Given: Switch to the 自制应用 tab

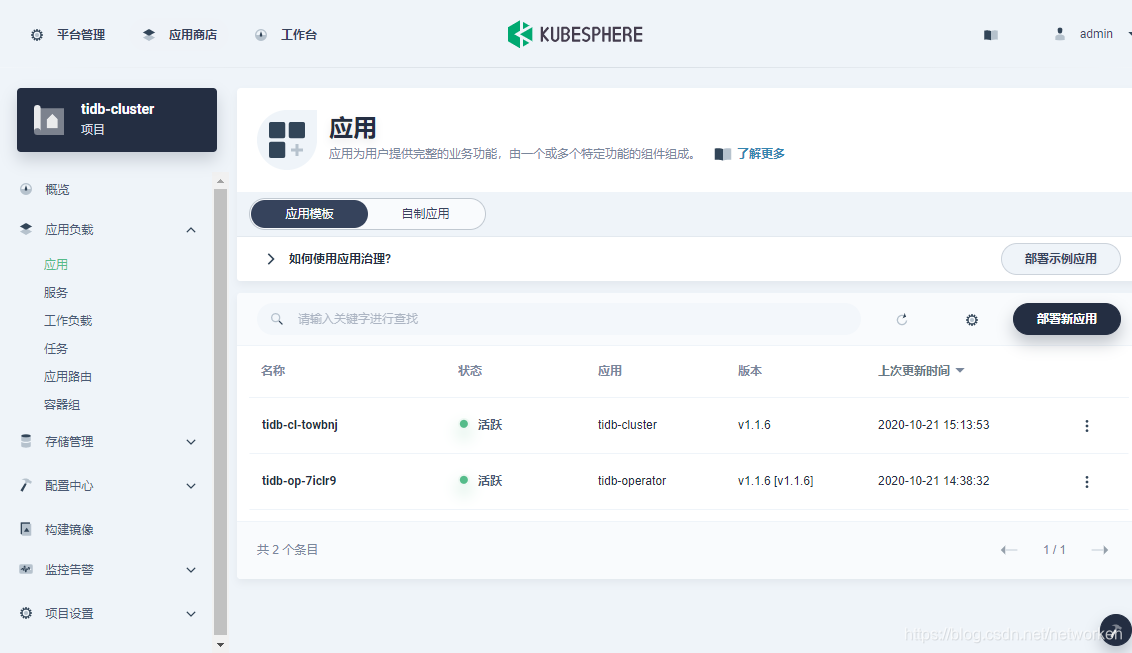Looking at the screenshot, I should point(426,213).
